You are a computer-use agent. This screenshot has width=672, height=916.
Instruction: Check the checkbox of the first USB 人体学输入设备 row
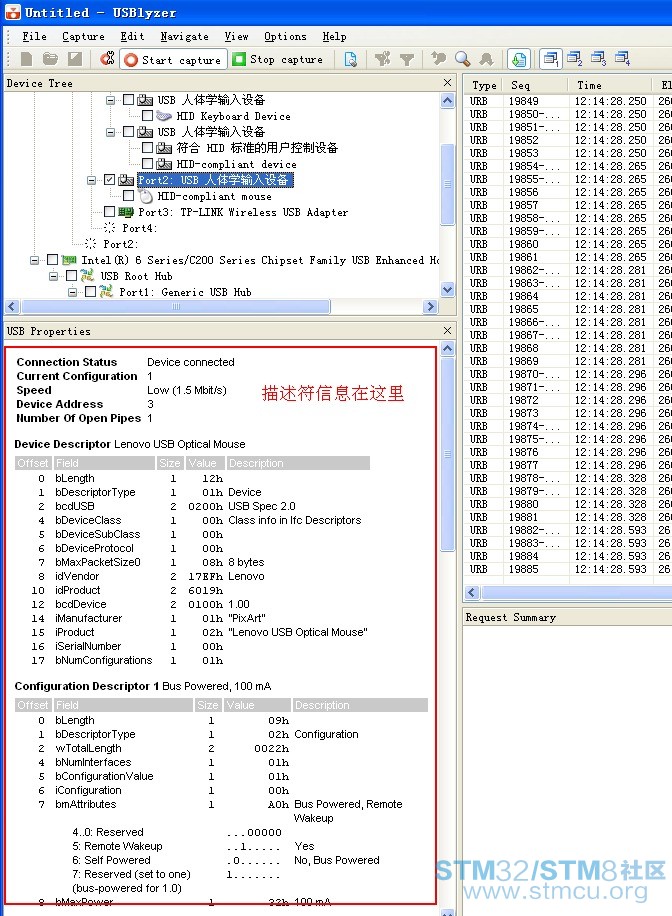click(x=129, y=100)
